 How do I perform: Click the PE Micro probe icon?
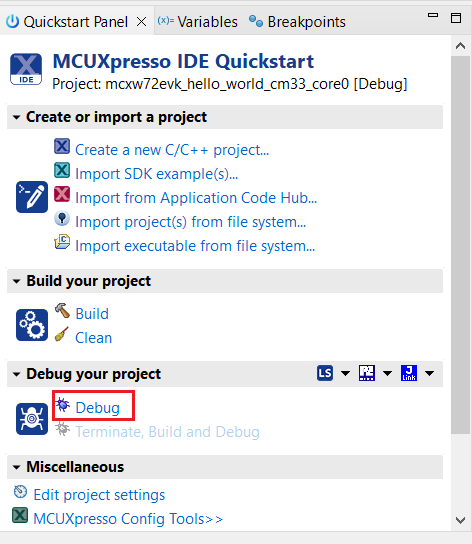pyautogui.click(x=367, y=373)
